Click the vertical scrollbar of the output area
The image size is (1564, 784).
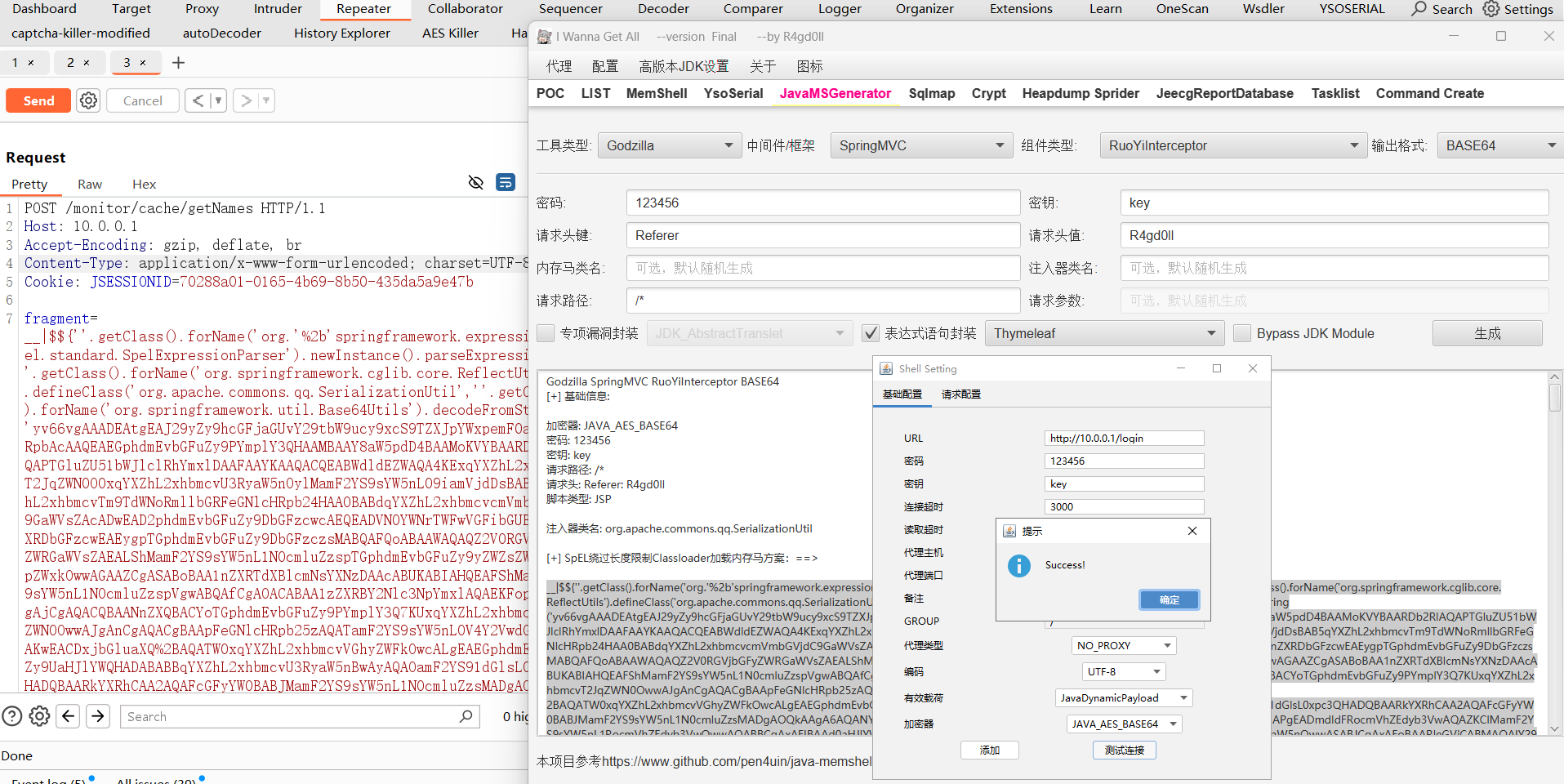pyautogui.click(x=1555, y=554)
